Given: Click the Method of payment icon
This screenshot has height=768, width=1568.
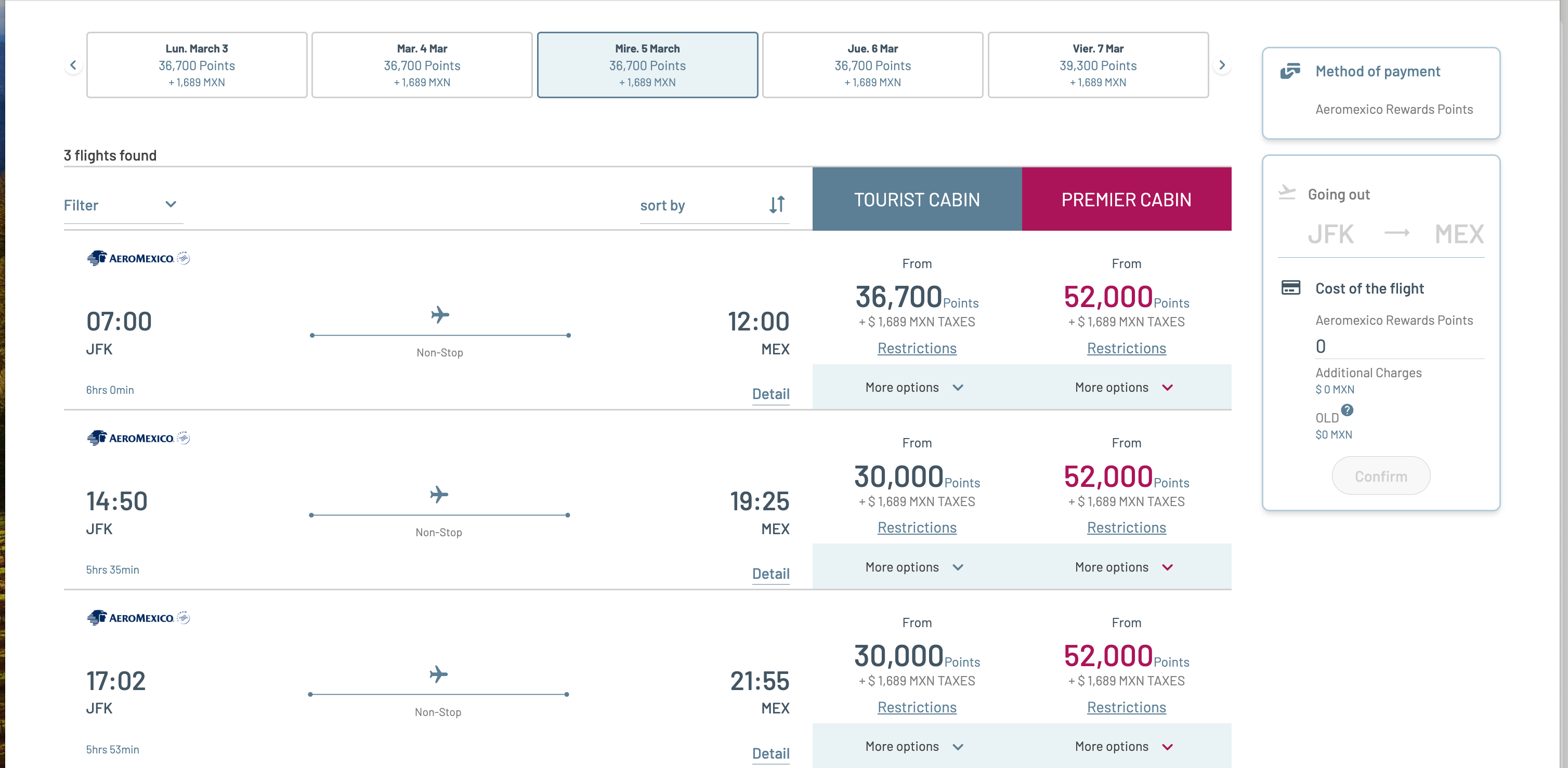Looking at the screenshot, I should tap(1290, 71).
